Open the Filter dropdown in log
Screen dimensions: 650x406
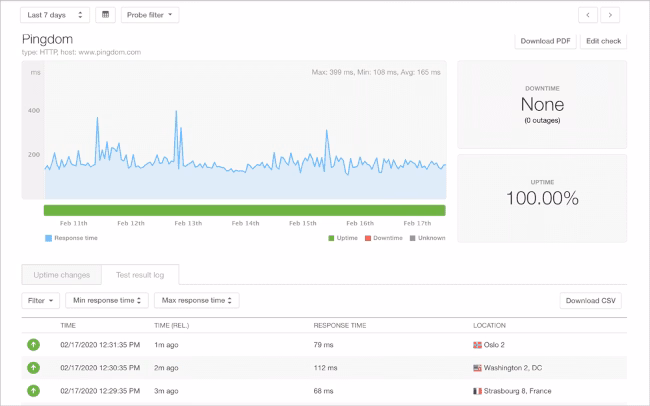[40, 300]
